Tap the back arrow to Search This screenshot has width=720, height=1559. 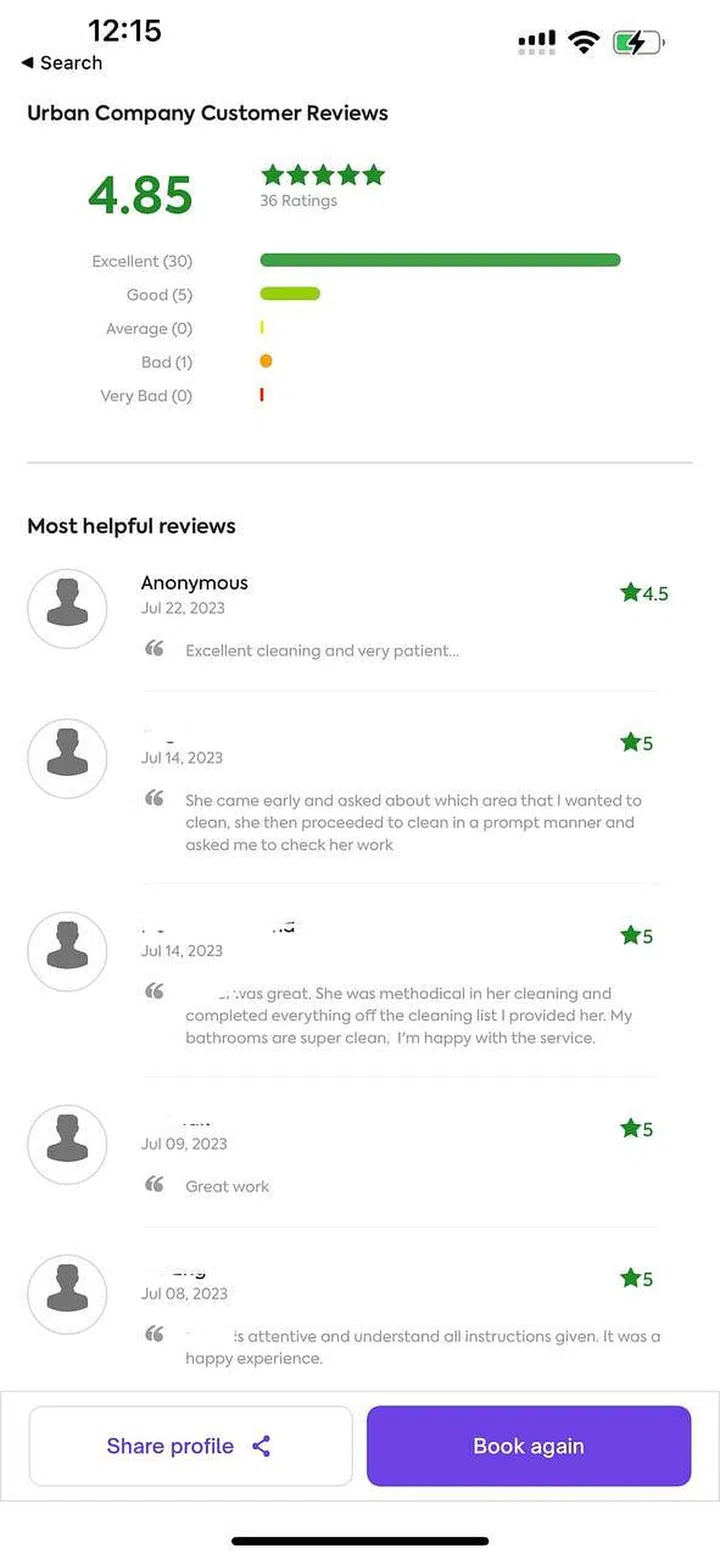27,63
